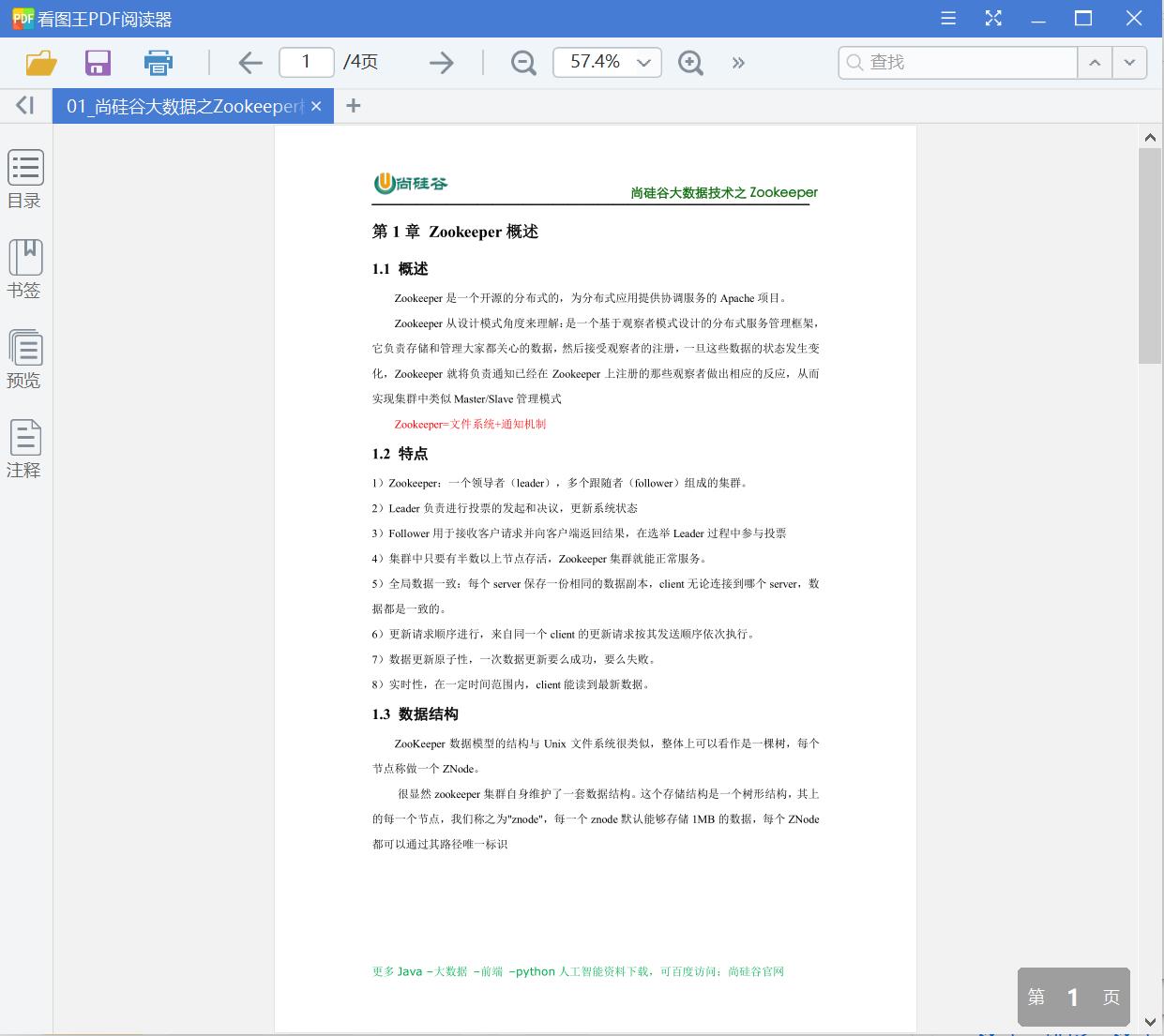Click the section heading 1.1 概述

coord(400,269)
